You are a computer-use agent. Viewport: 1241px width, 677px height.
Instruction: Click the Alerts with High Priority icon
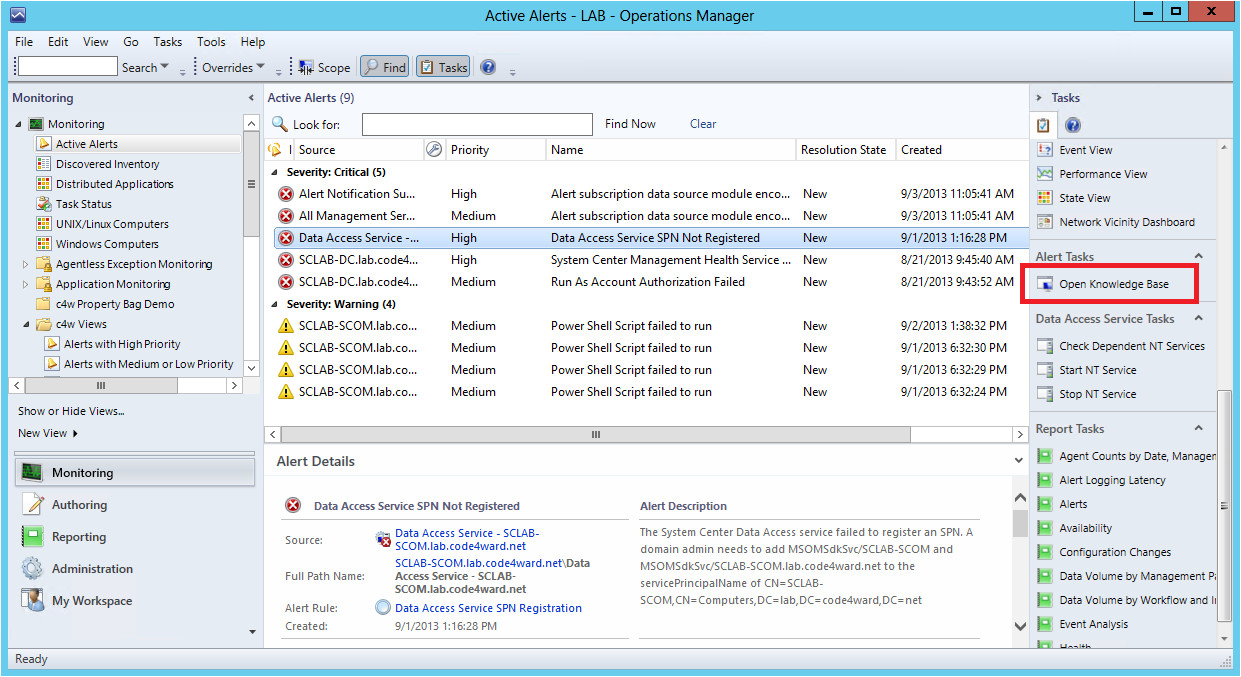(52, 344)
